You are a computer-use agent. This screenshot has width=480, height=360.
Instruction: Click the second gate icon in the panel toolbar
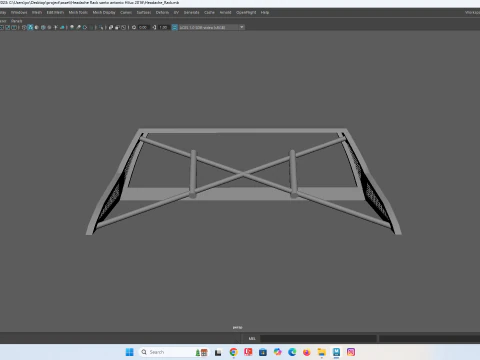(7, 27)
